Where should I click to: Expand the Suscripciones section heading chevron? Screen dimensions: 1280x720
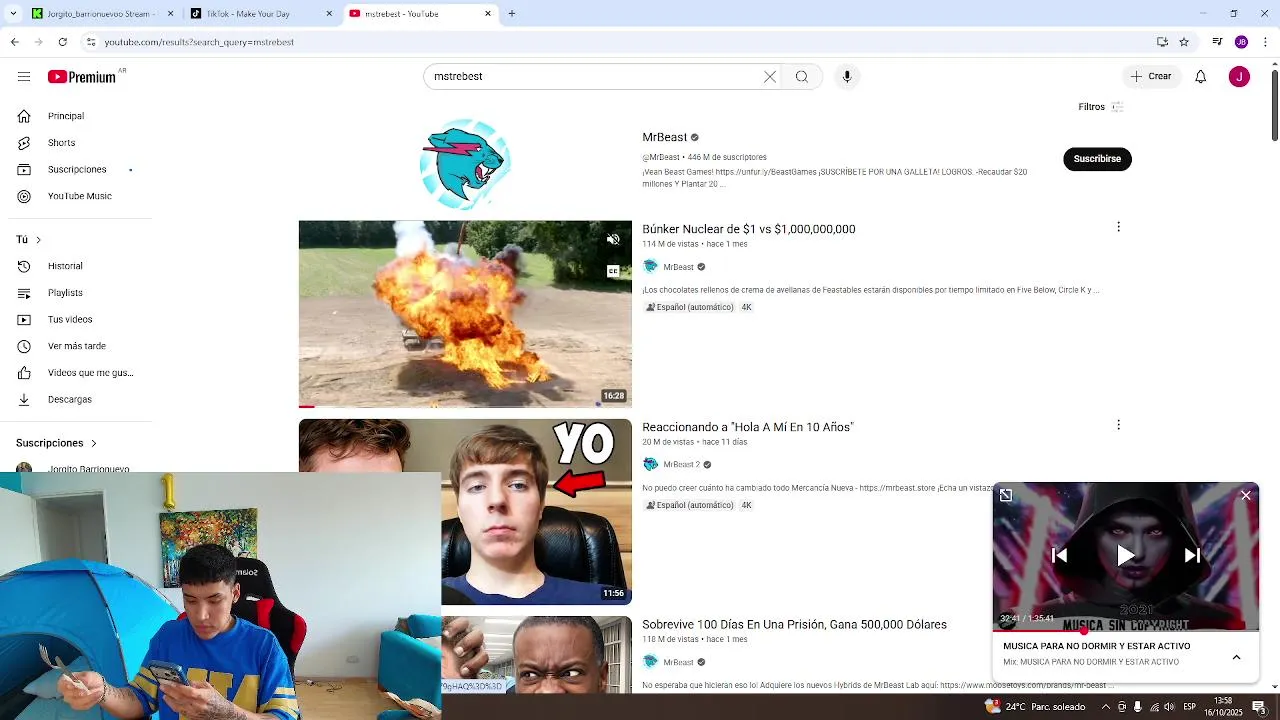(94, 443)
